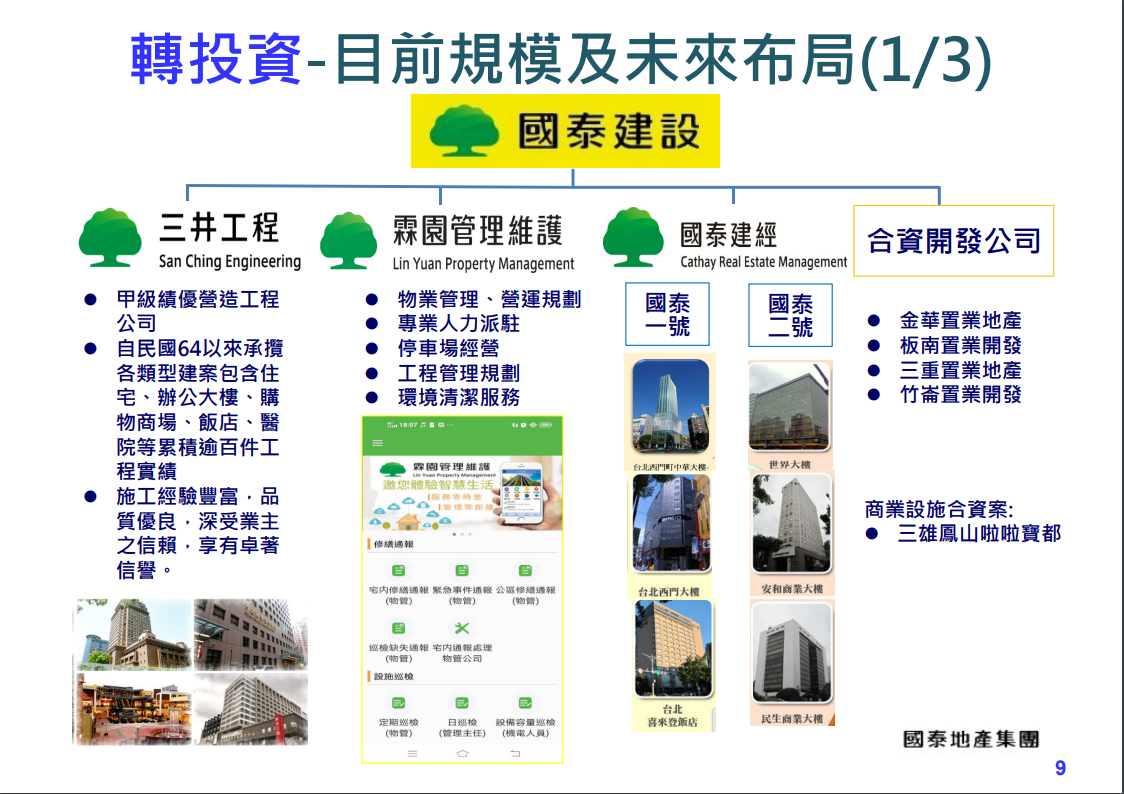The width and height of the screenshot is (1124, 794).
Task: Click the 商業設施合資案 label
Action: (939, 510)
